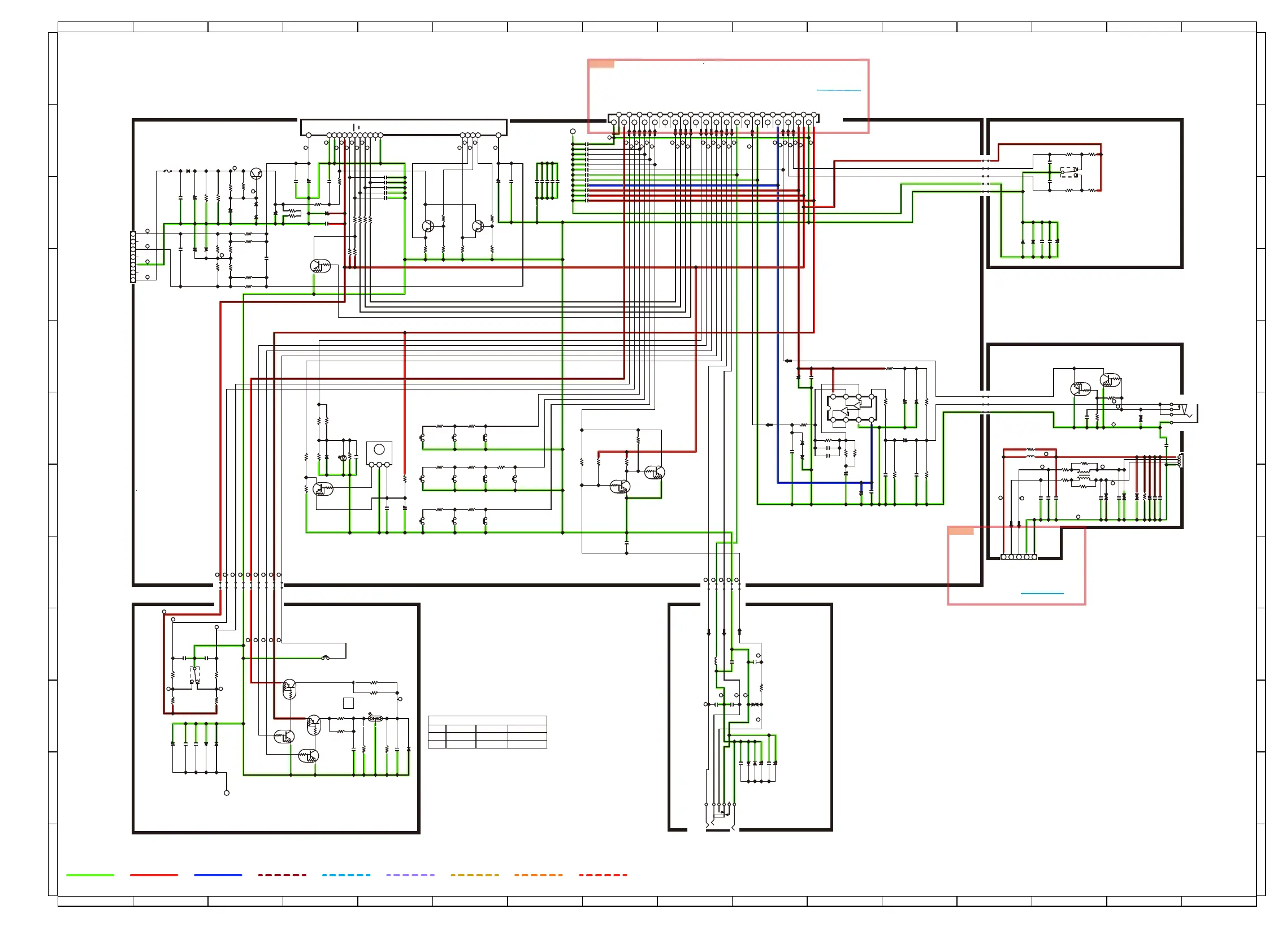Click the mustard yellow dashed legend line
Image resolution: width=1282 pixels, height=952 pixels.
tap(475, 875)
